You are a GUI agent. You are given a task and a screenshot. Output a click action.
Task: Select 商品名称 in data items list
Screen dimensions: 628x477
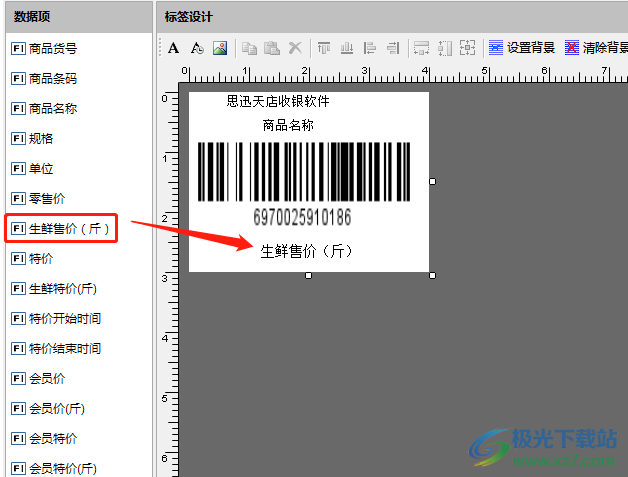(44, 109)
